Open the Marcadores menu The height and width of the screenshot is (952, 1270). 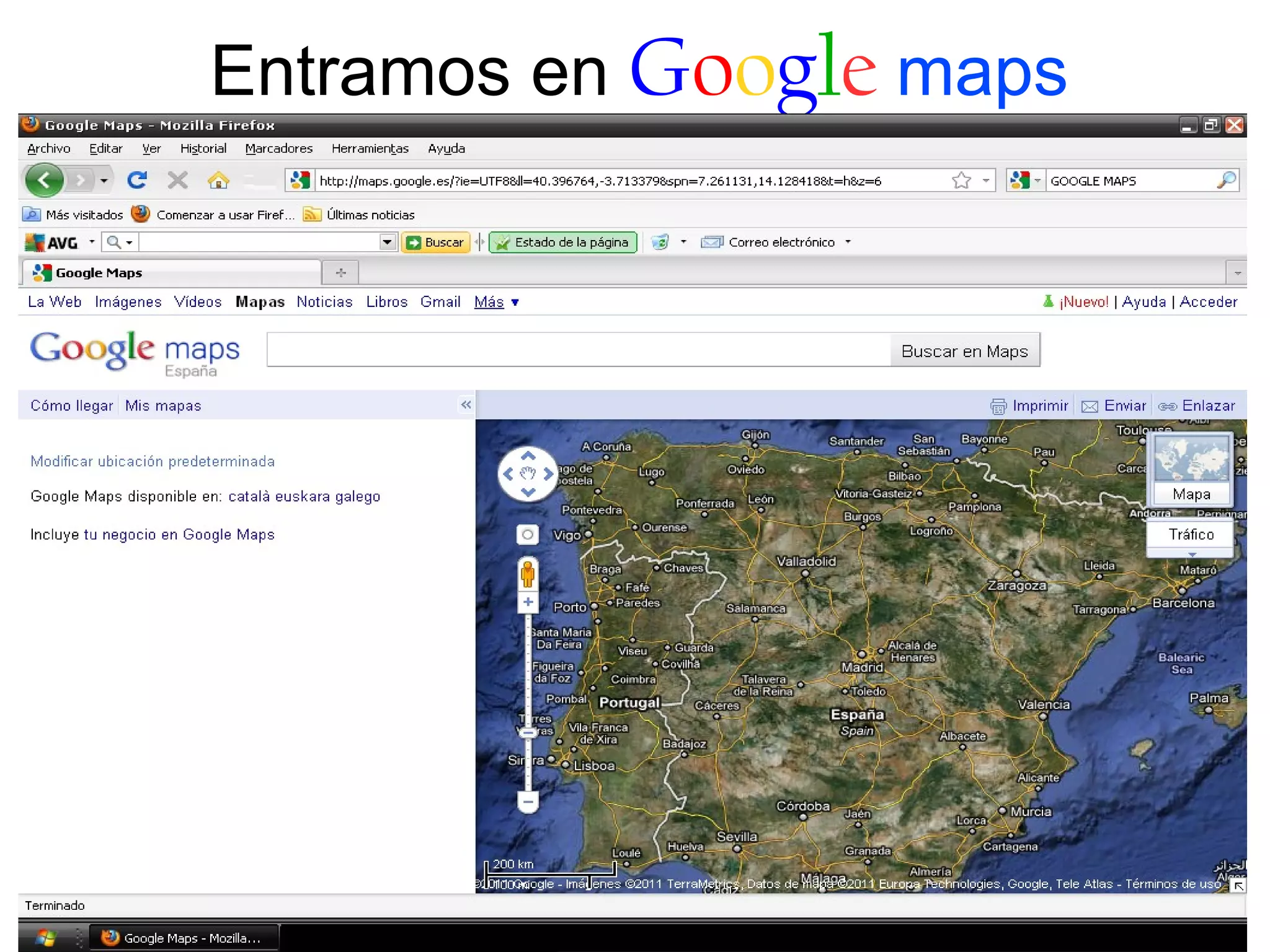[278, 148]
